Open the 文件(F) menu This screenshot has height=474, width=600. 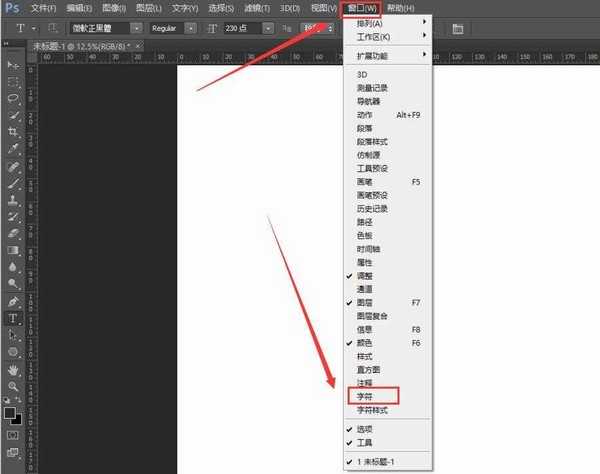pos(45,8)
